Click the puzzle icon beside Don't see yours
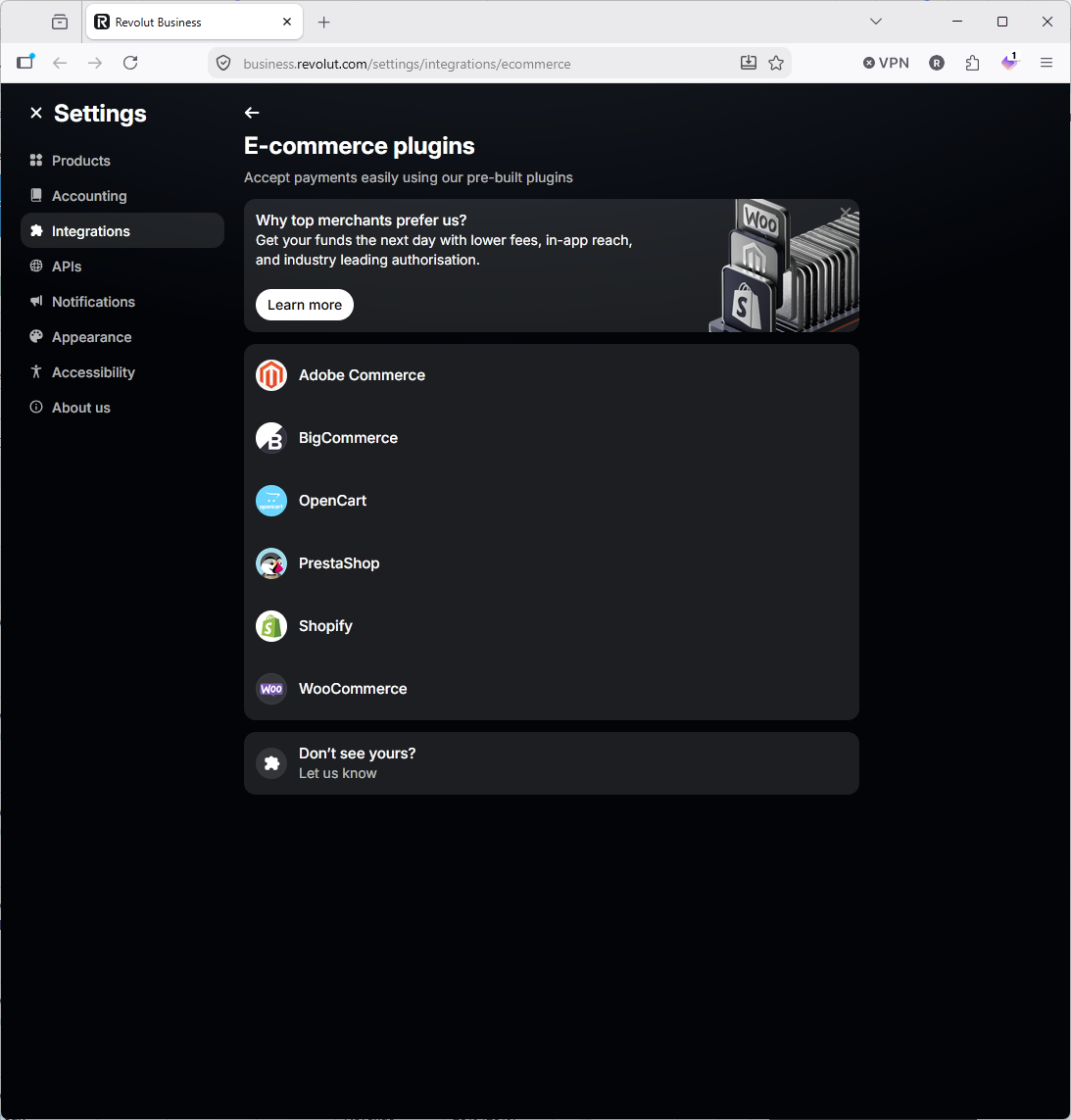 coord(271,763)
